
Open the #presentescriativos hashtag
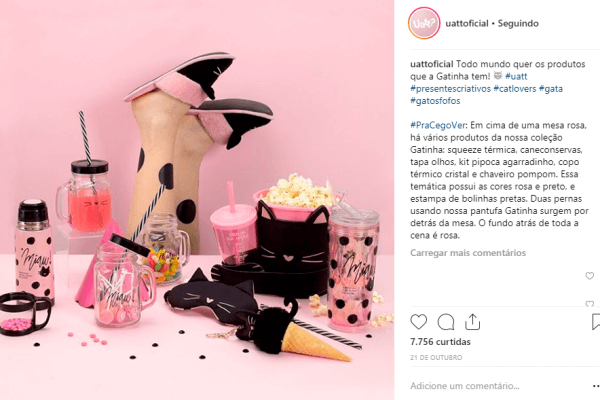450,88
